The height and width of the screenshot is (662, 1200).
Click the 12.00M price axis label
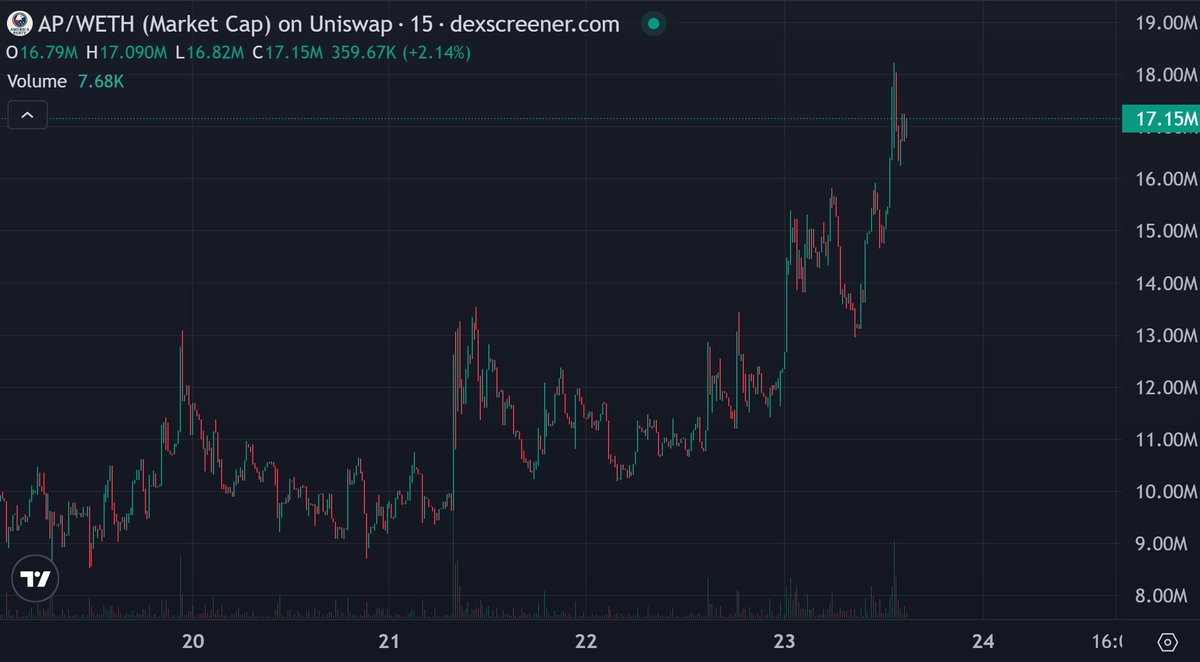(1166, 387)
